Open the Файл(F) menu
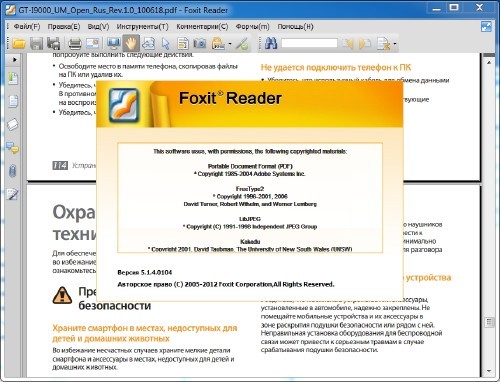The width and height of the screenshot is (500, 382). 27,27
